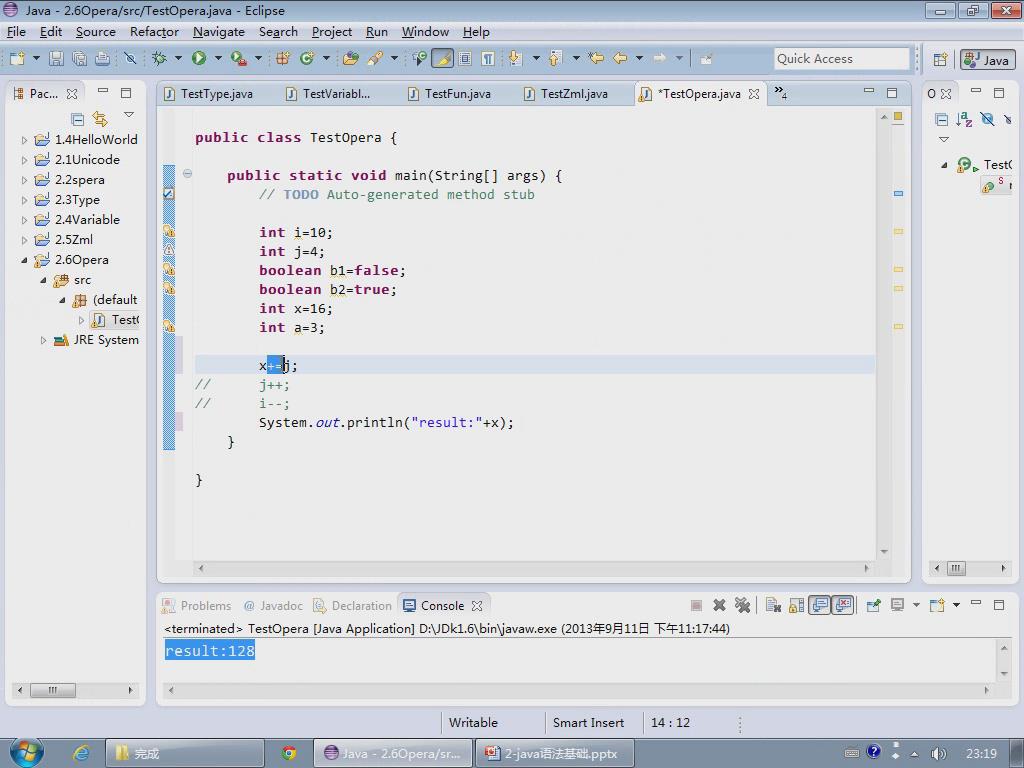Pin the Console view icon
Viewport: 1024px width, 768px height.
[x=873, y=605]
